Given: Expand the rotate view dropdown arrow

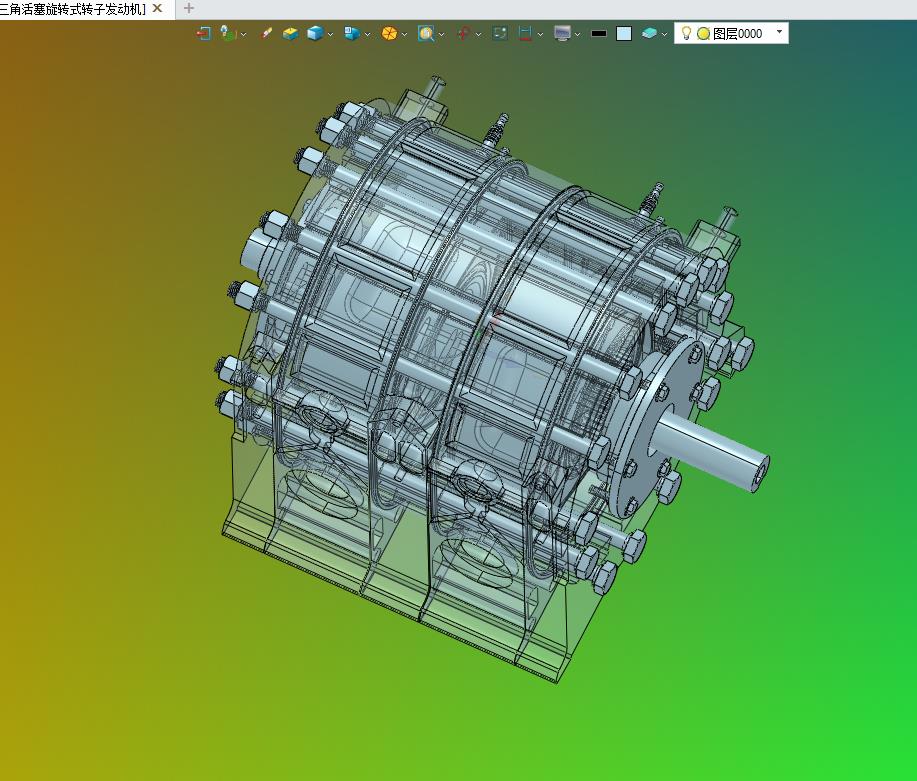Looking at the screenshot, I should pos(478,34).
